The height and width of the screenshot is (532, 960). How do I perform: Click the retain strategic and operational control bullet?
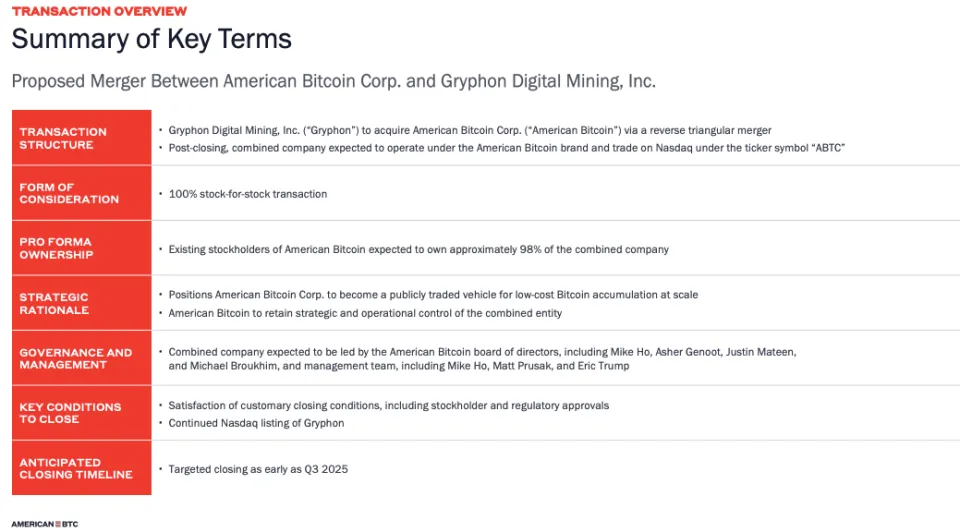[365, 313]
